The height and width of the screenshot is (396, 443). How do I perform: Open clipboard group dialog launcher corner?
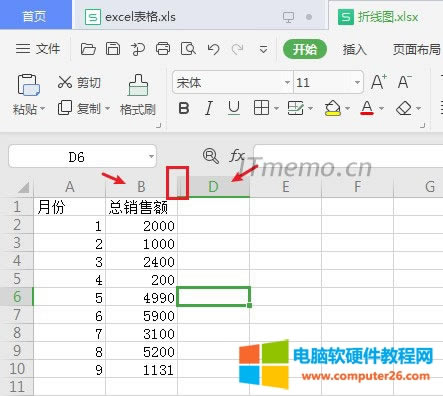tap(159, 125)
